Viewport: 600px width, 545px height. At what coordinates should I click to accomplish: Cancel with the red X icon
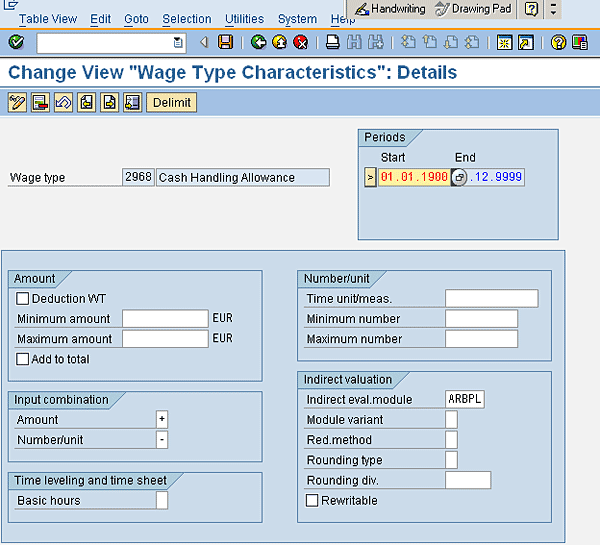click(x=301, y=42)
